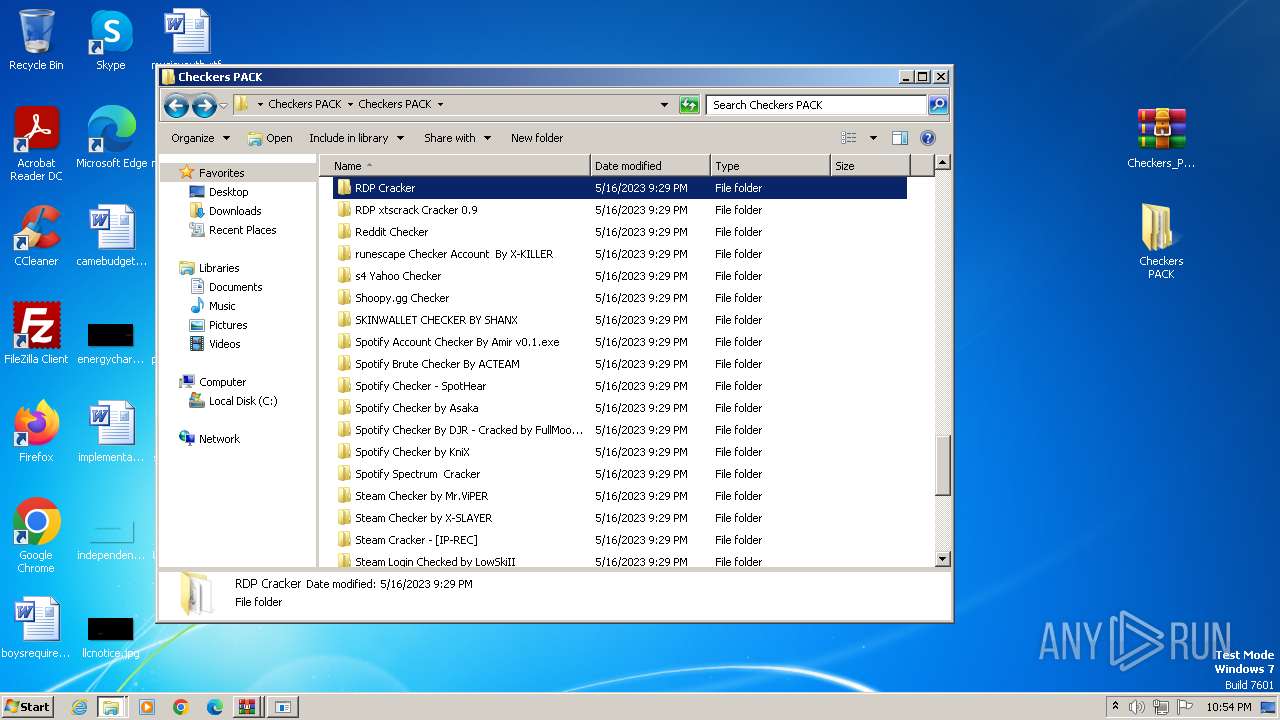
Task: Click the search magnifier icon
Action: tap(937, 104)
